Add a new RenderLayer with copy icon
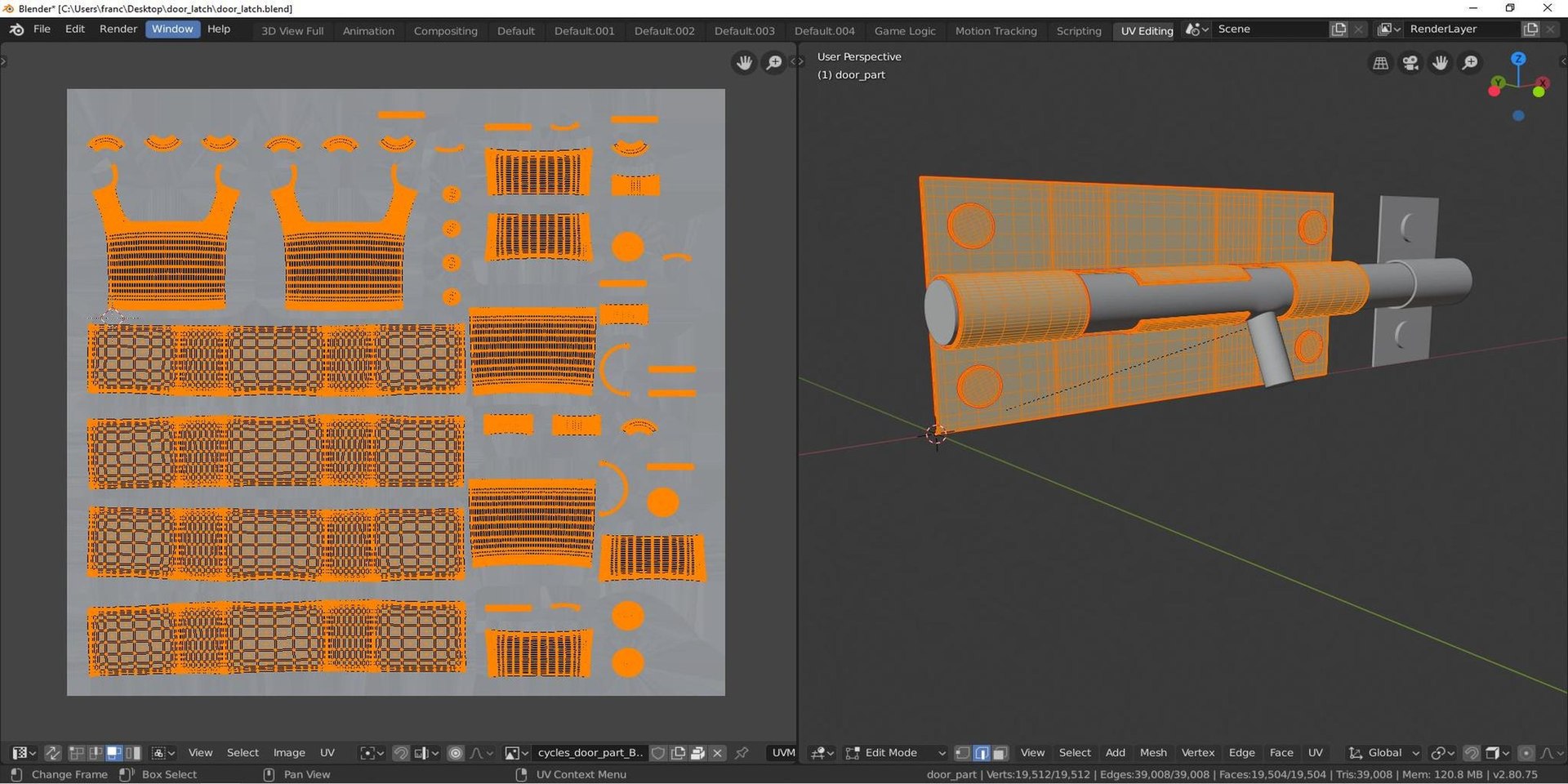Viewport: 1568px width, 784px height. tap(1530, 29)
